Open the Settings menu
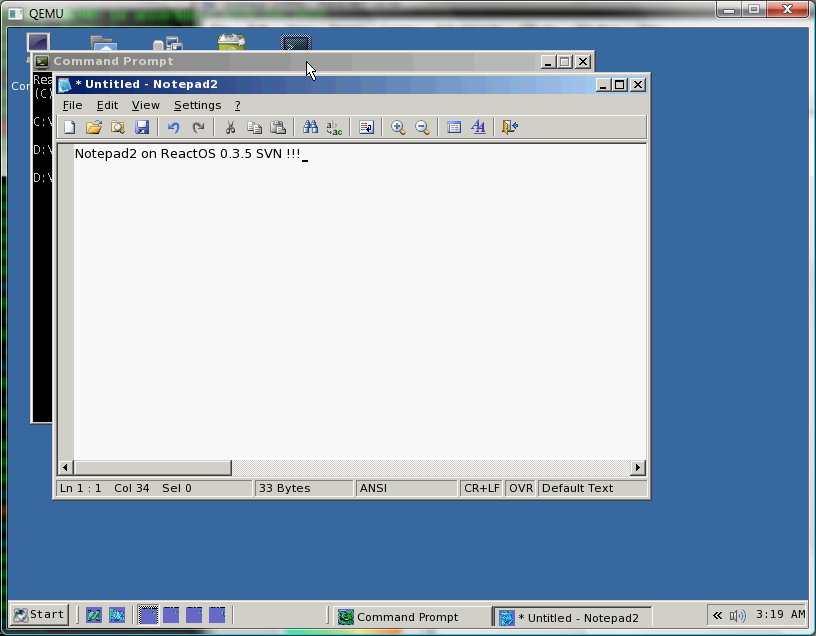Screen dimensions: 816x636 pos(197,105)
